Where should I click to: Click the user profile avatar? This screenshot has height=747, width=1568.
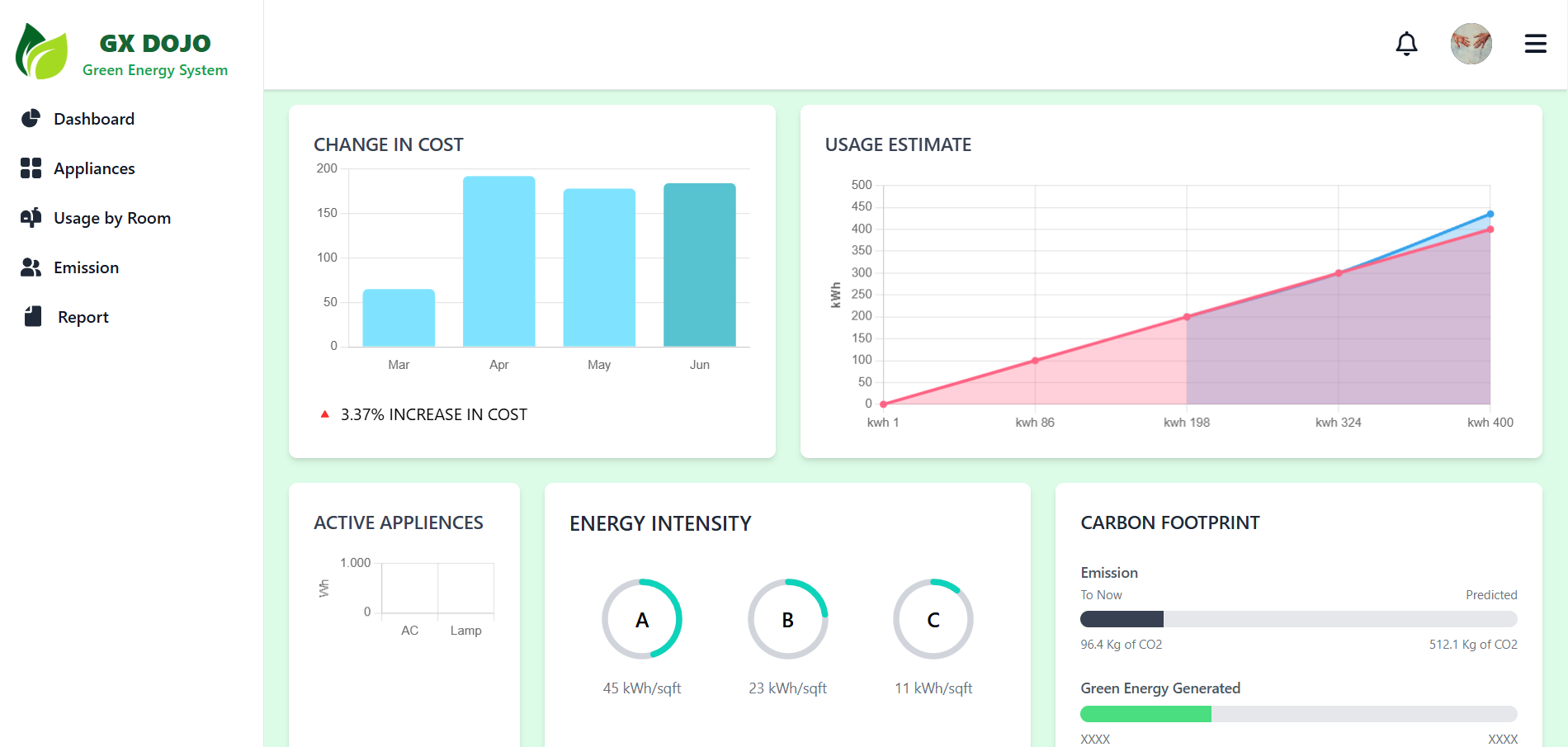1471,44
